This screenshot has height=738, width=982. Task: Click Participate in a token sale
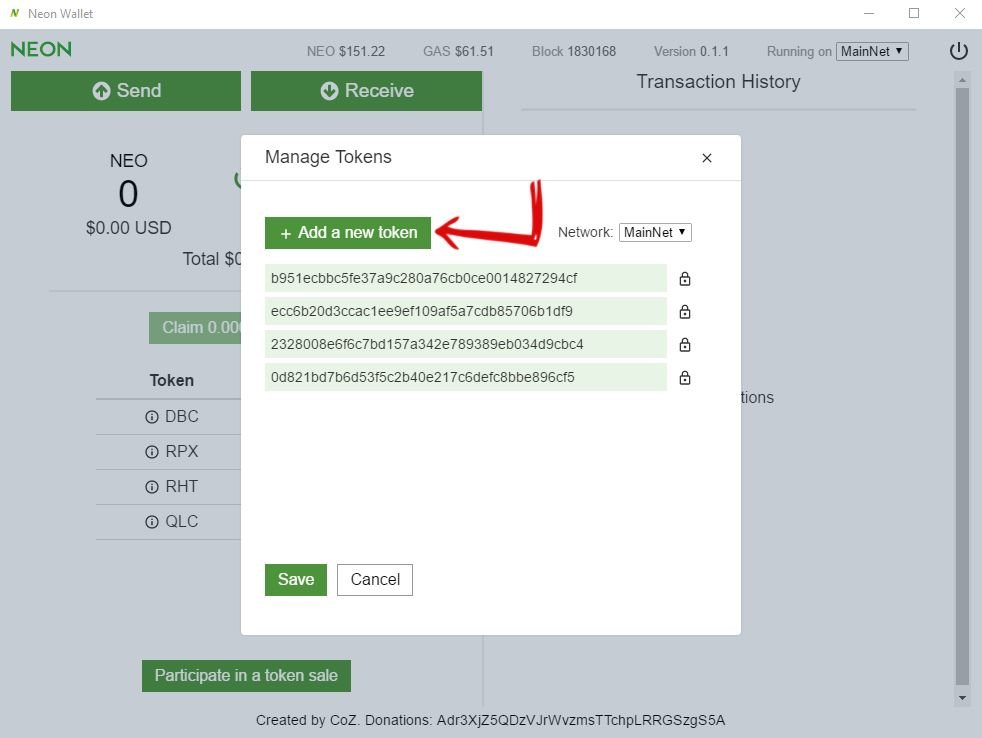pyautogui.click(x=246, y=676)
